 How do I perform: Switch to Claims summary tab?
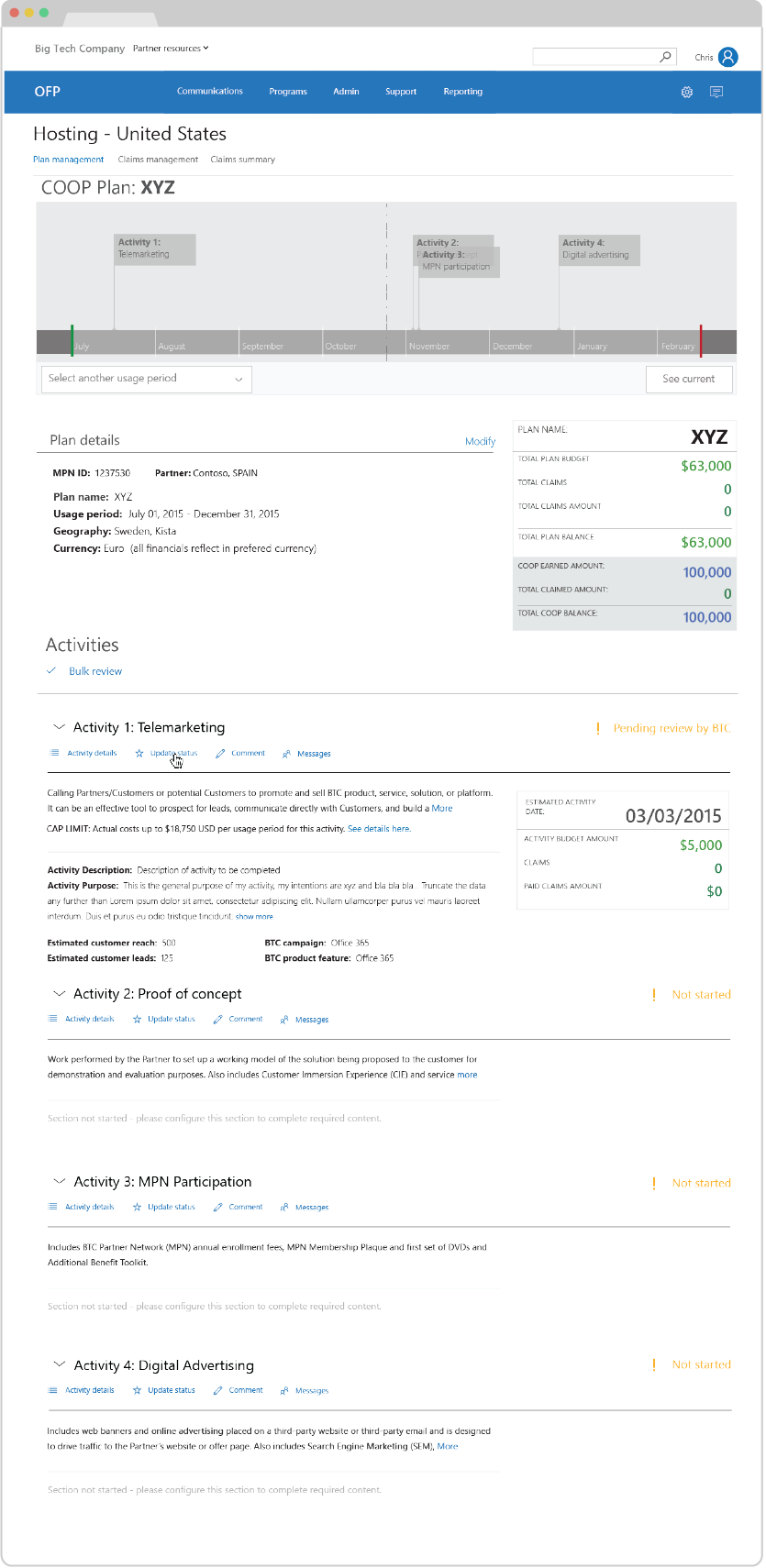click(243, 160)
